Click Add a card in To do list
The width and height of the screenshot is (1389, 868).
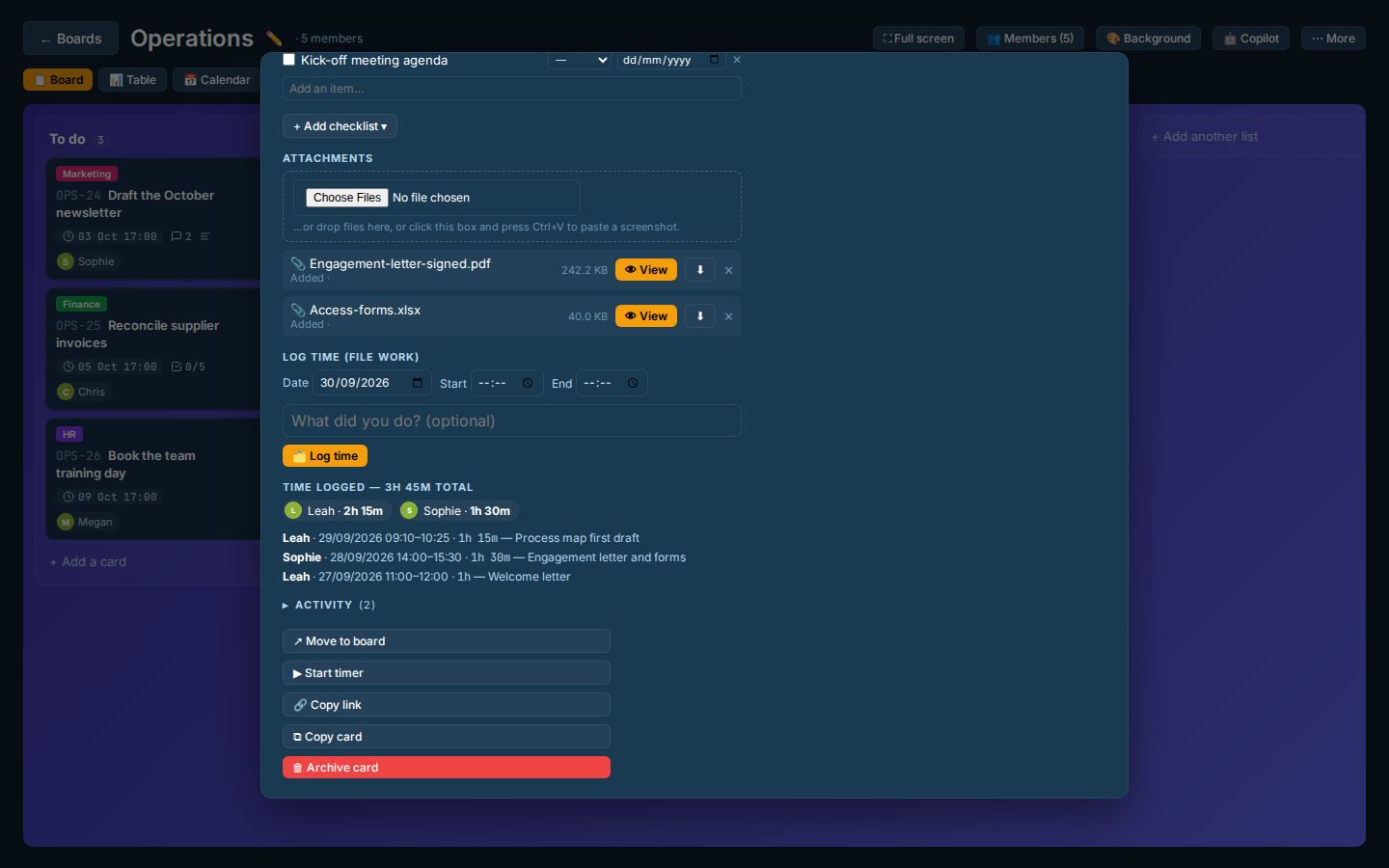[x=88, y=562]
